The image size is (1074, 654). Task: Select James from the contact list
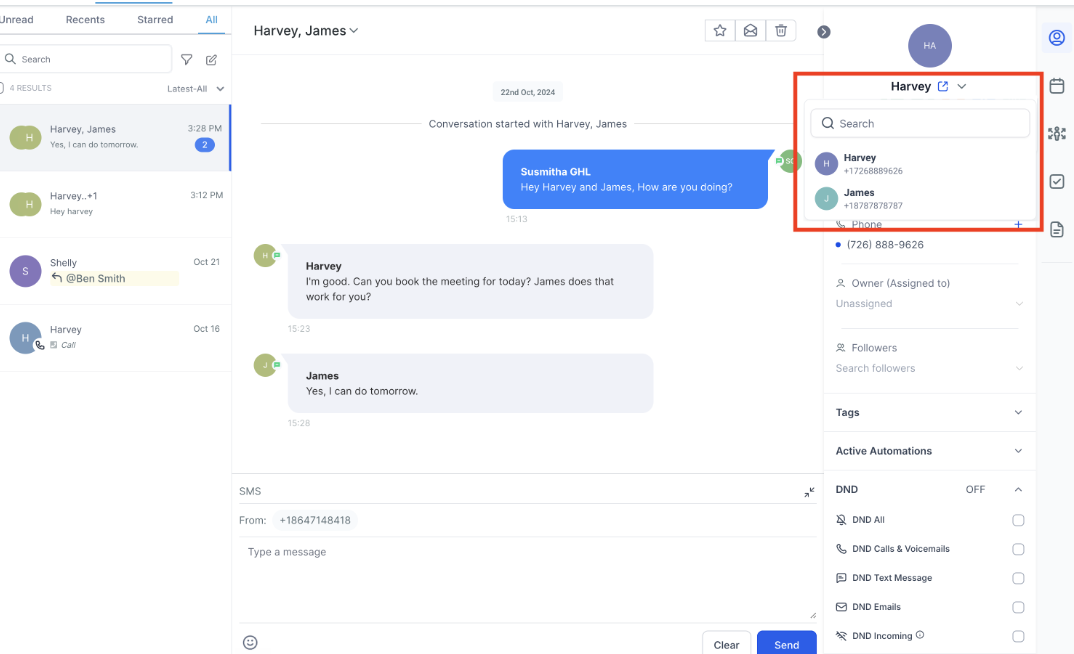click(858, 198)
